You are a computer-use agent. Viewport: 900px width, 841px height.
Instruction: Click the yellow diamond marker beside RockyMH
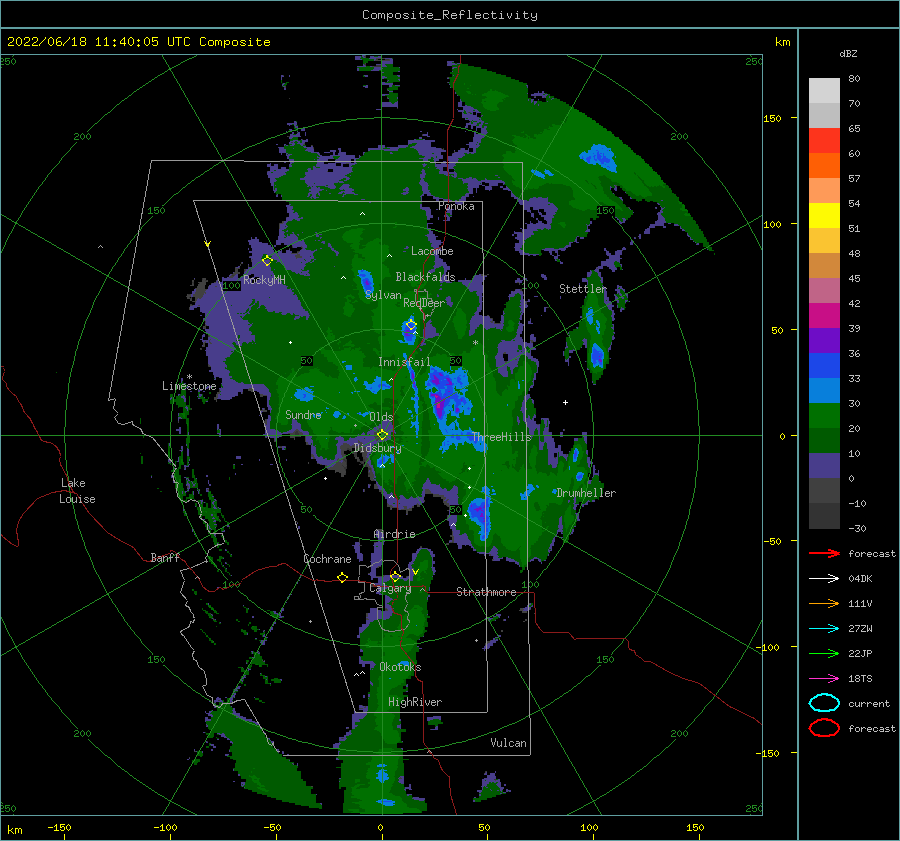point(267,261)
